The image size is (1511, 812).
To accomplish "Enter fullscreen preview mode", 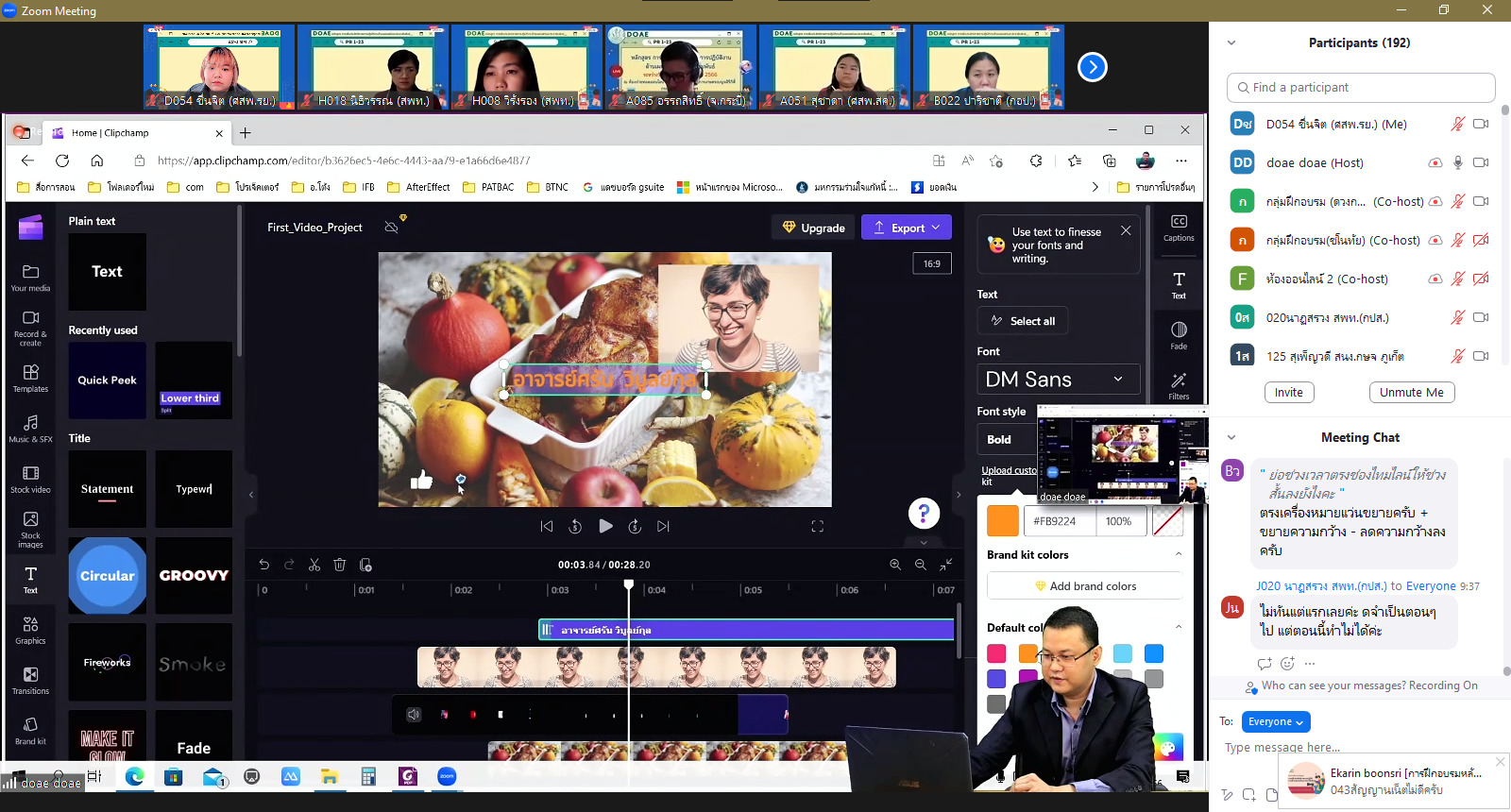I will (x=818, y=527).
